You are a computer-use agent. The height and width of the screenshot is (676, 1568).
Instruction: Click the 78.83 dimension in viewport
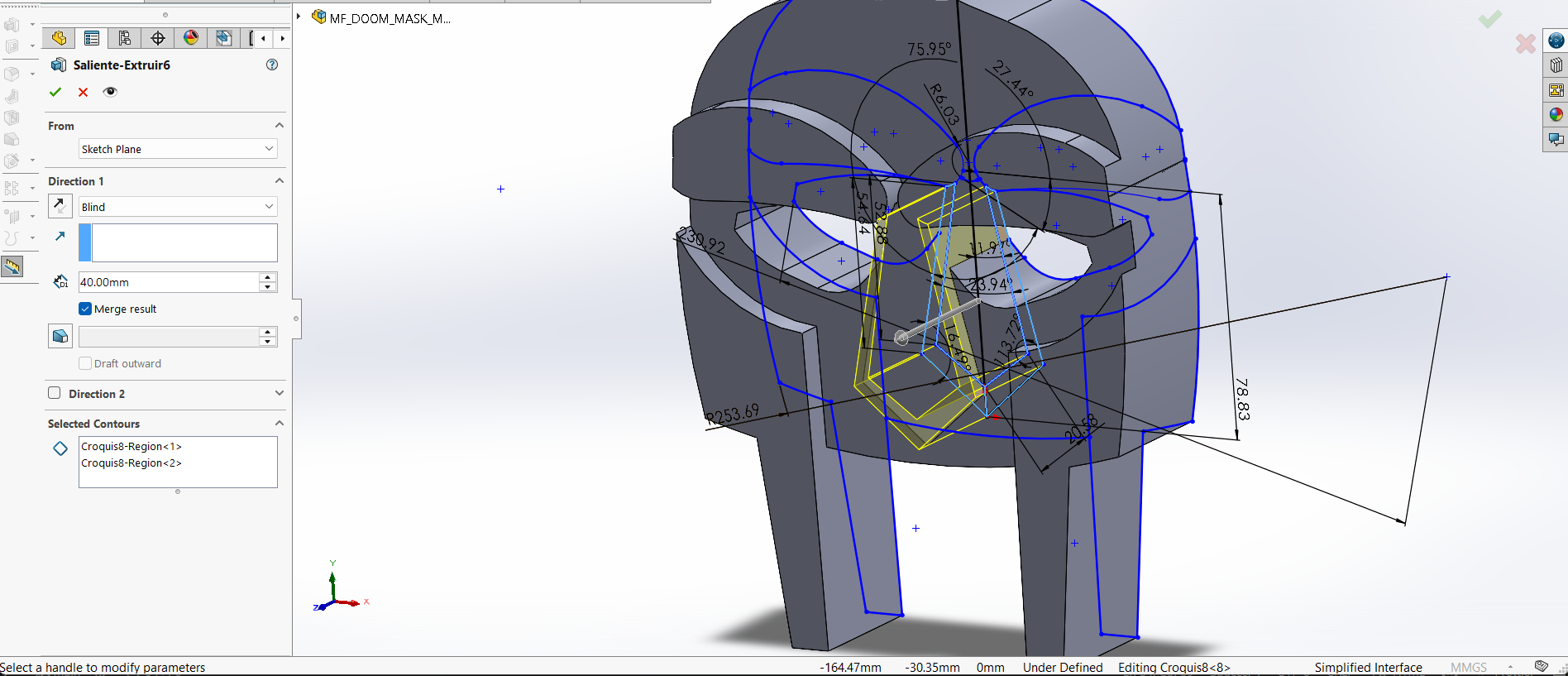coord(1242,399)
